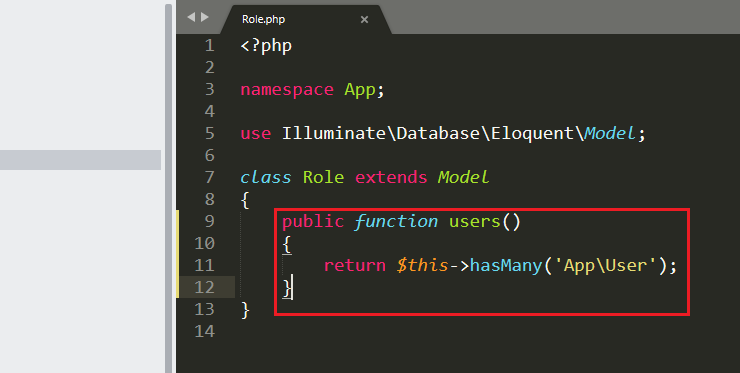This screenshot has width=740, height=373.
Task: Click line number 11 in gutter
Action: pos(204,265)
